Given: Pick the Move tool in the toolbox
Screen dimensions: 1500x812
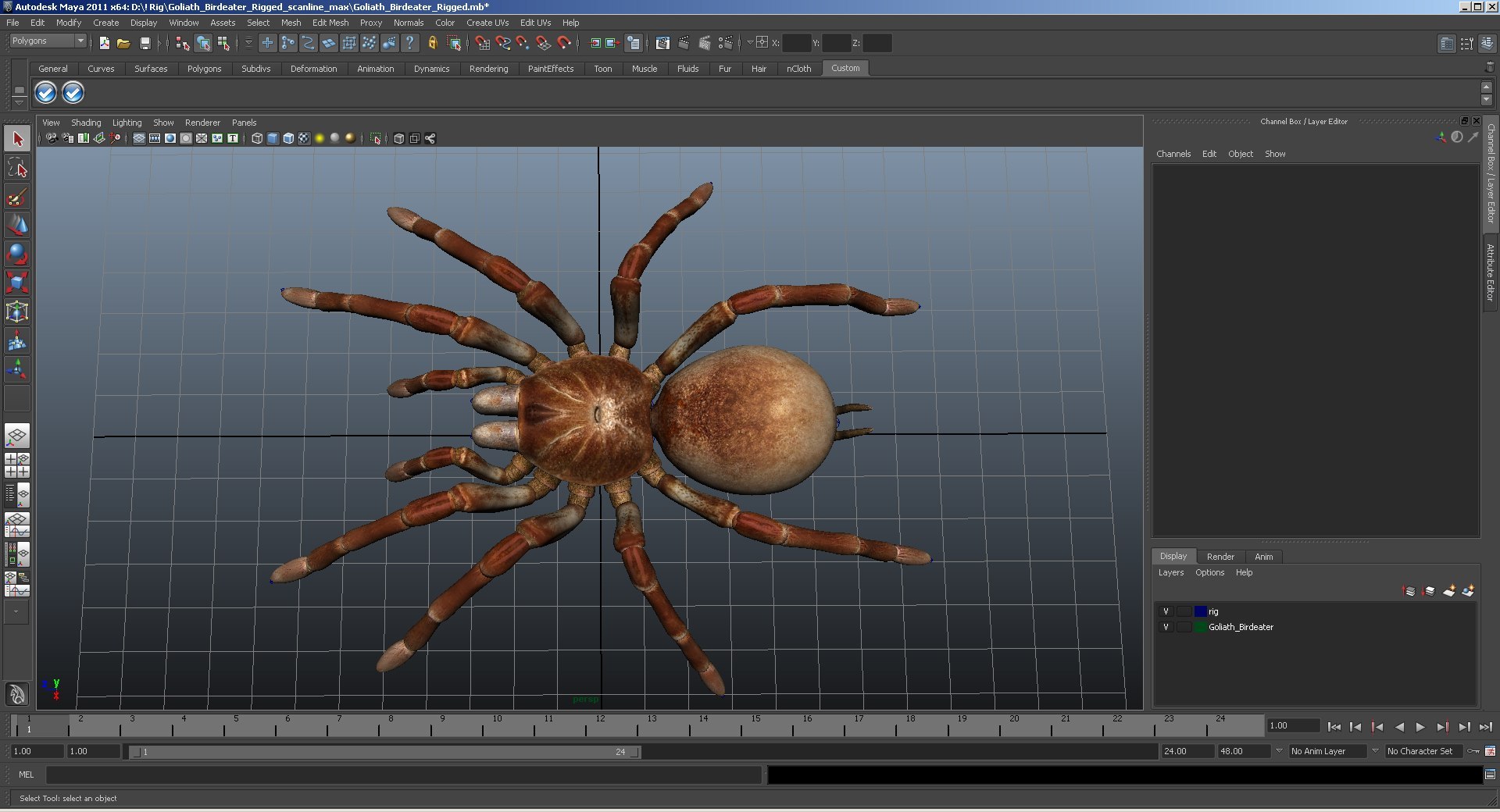Looking at the screenshot, I should [17, 226].
